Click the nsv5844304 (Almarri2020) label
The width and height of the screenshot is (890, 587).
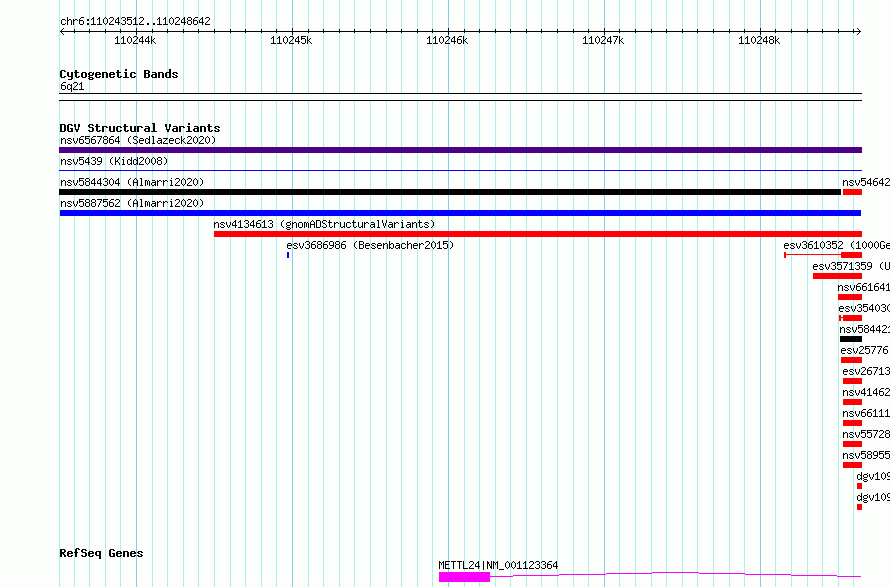[x=132, y=182]
